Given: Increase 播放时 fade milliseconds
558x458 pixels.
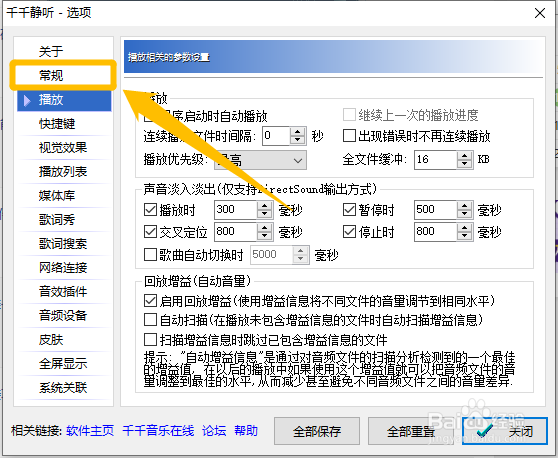Looking at the screenshot, I should [x=264, y=205].
